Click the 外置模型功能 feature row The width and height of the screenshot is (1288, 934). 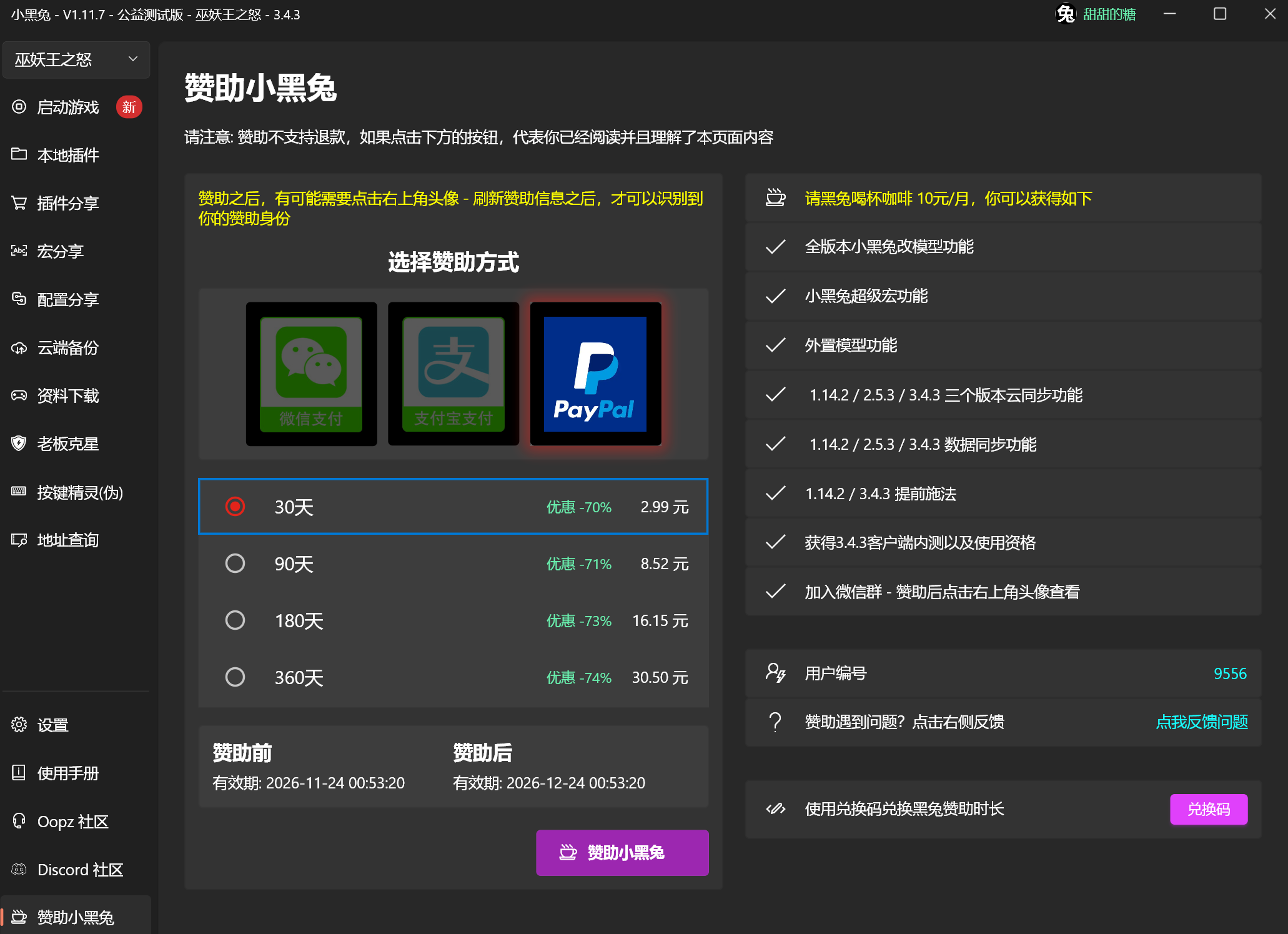(1003, 345)
